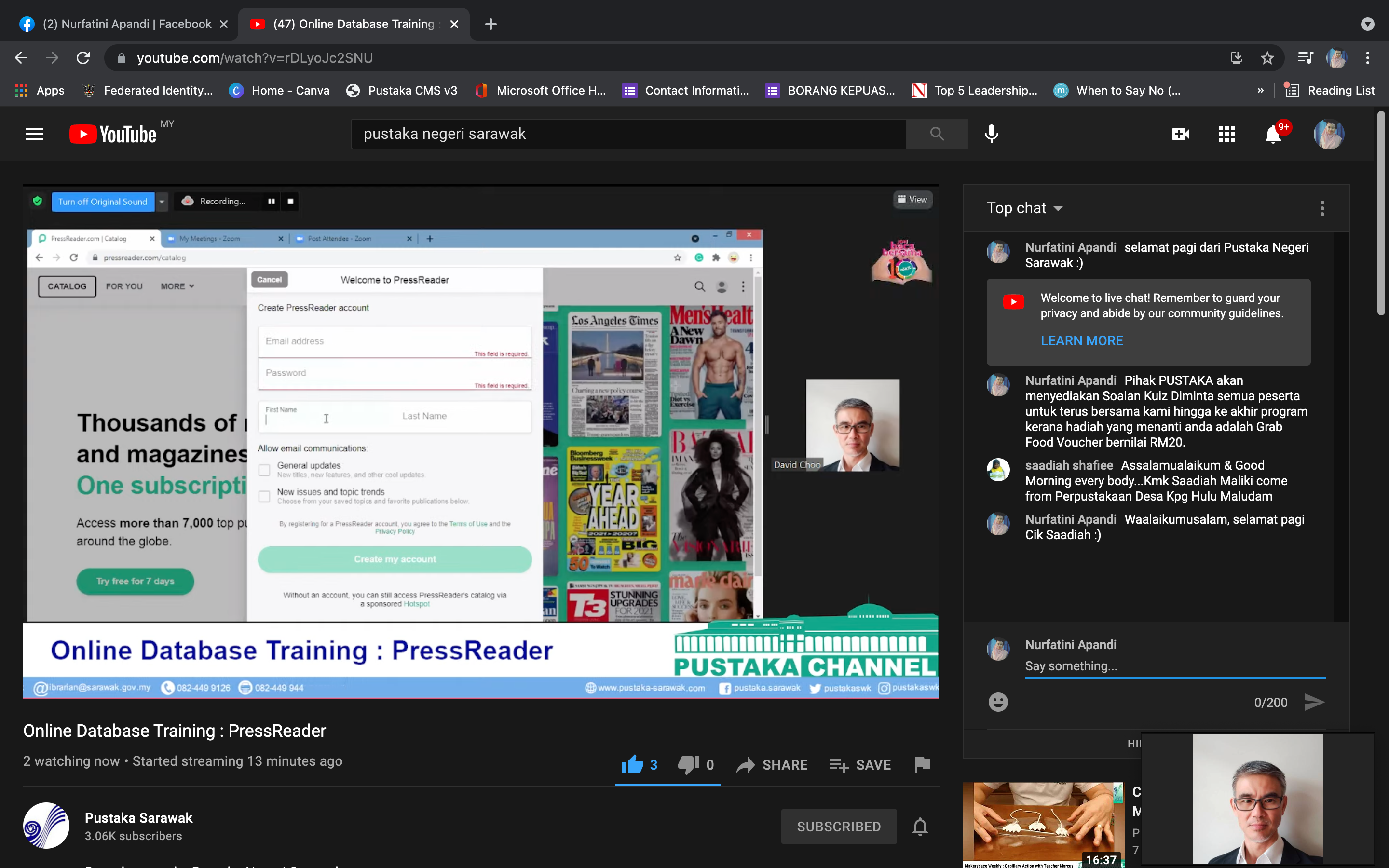This screenshot has height=868, width=1389.
Task: Open Contact Information bookmark
Action: tap(686, 91)
